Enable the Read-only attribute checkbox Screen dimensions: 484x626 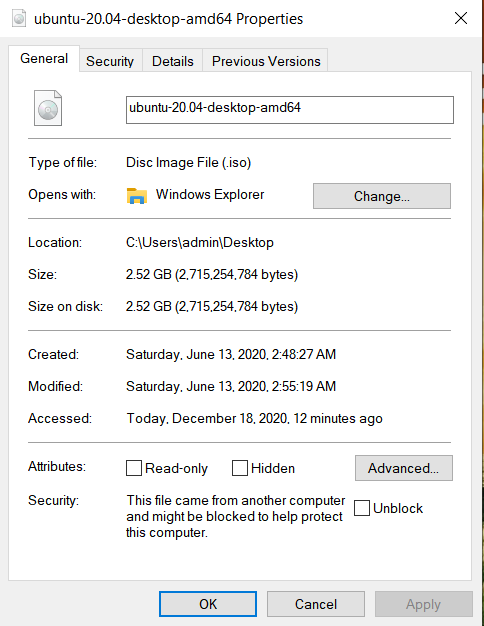click(x=134, y=468)
